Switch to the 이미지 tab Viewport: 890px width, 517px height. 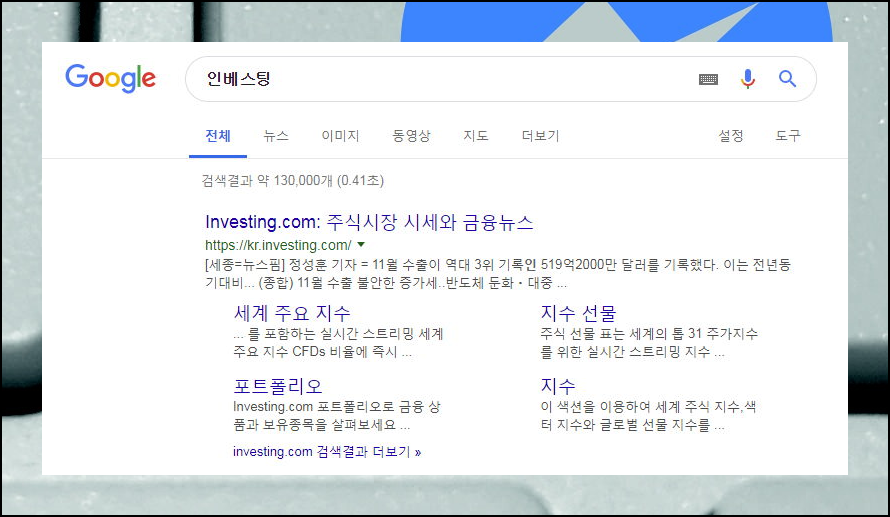(x=341, y=136)
